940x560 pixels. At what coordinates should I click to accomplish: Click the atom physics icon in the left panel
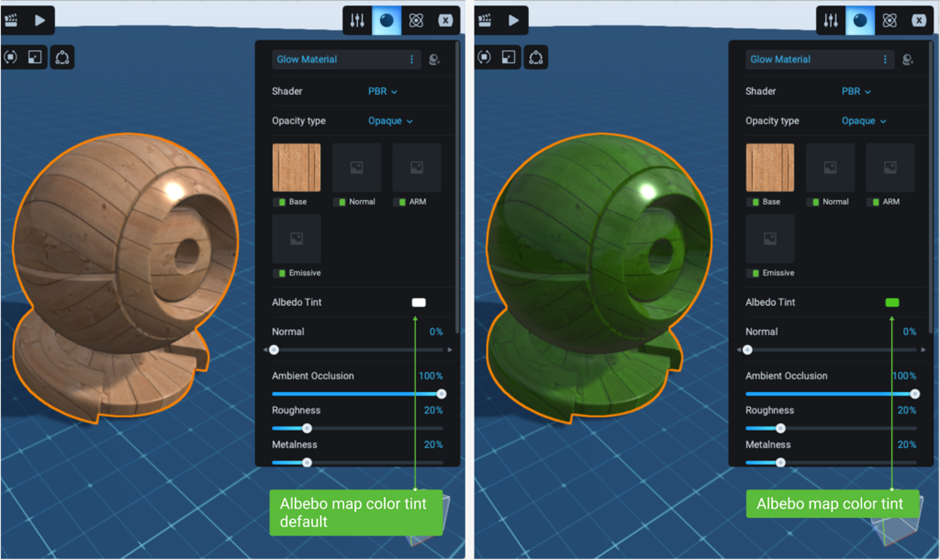pyautogui.click(x=416, y=20)
